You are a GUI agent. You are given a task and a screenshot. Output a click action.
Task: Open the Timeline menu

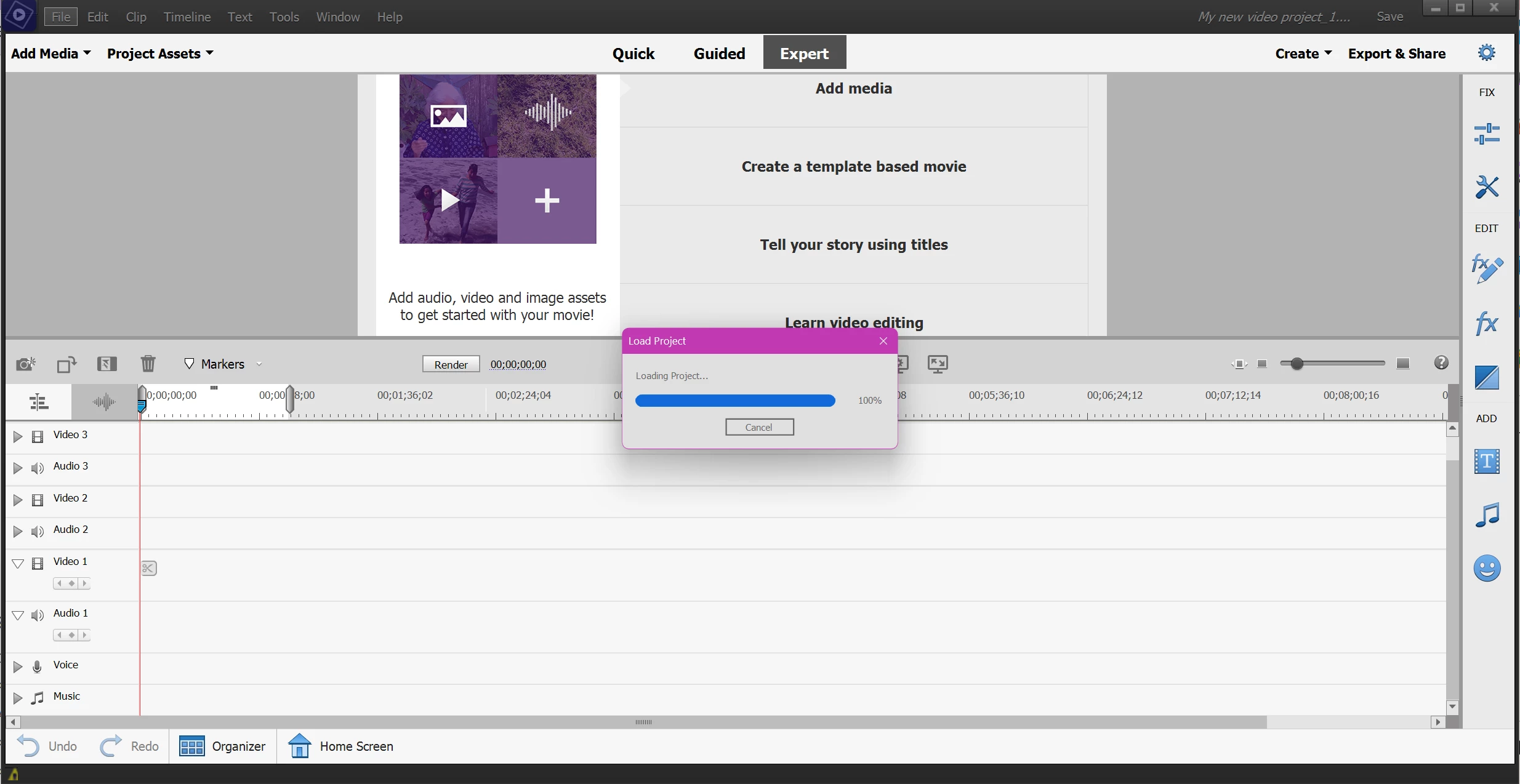pos(187,17)
